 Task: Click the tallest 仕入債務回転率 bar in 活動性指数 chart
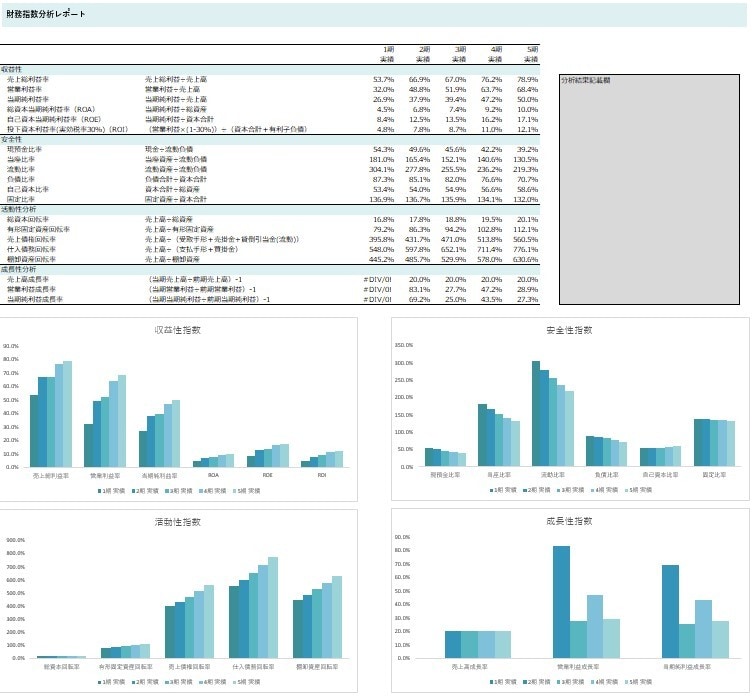tap(273, 607)
